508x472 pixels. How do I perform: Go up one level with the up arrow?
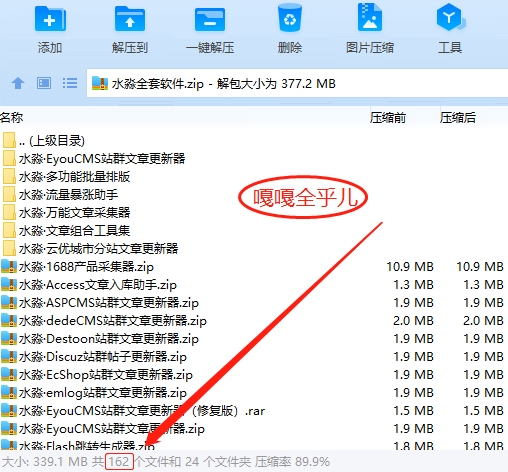18,83
